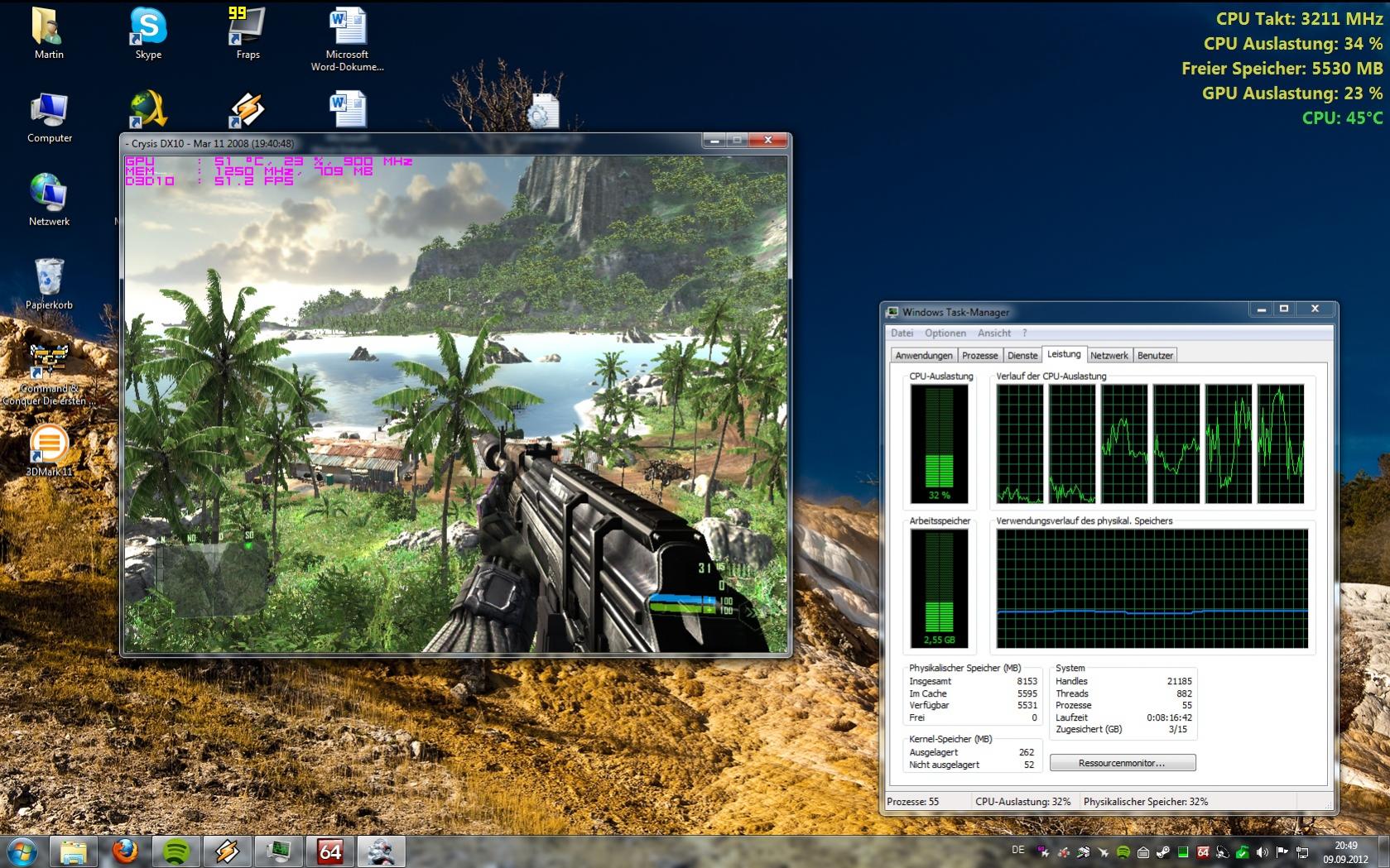Viewport: 1390px width, 868px height.
Task: Switch to the Netzwerk tab in Task Manager
Action: [1109, 355]
